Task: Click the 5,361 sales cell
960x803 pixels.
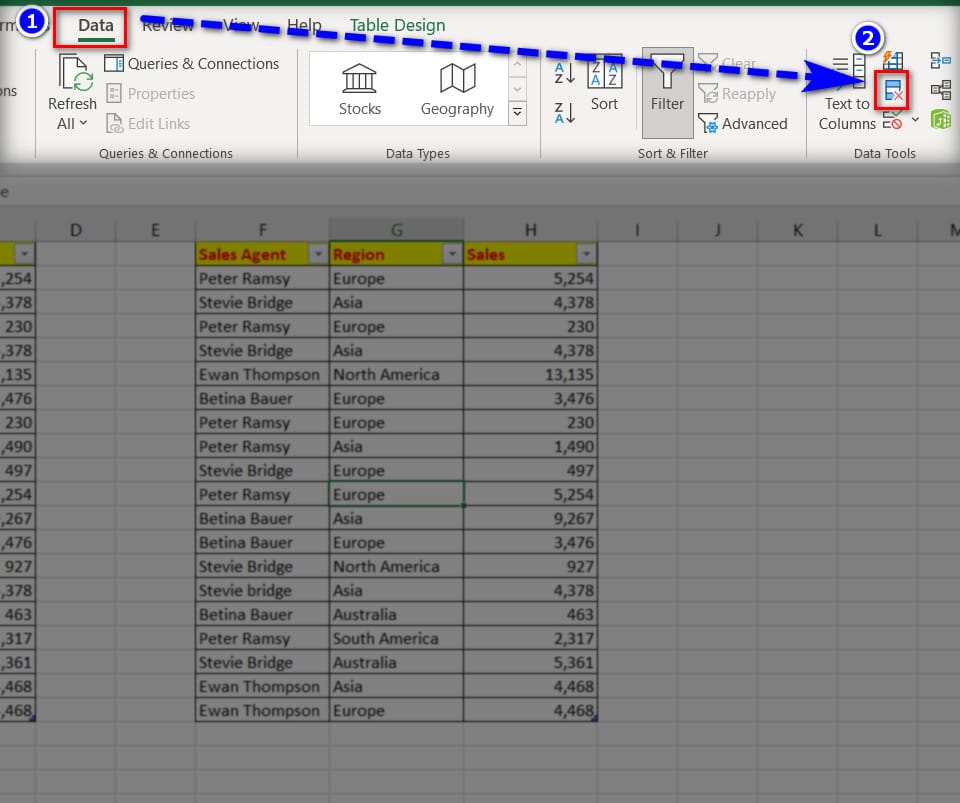Action: tap(530, 662)
